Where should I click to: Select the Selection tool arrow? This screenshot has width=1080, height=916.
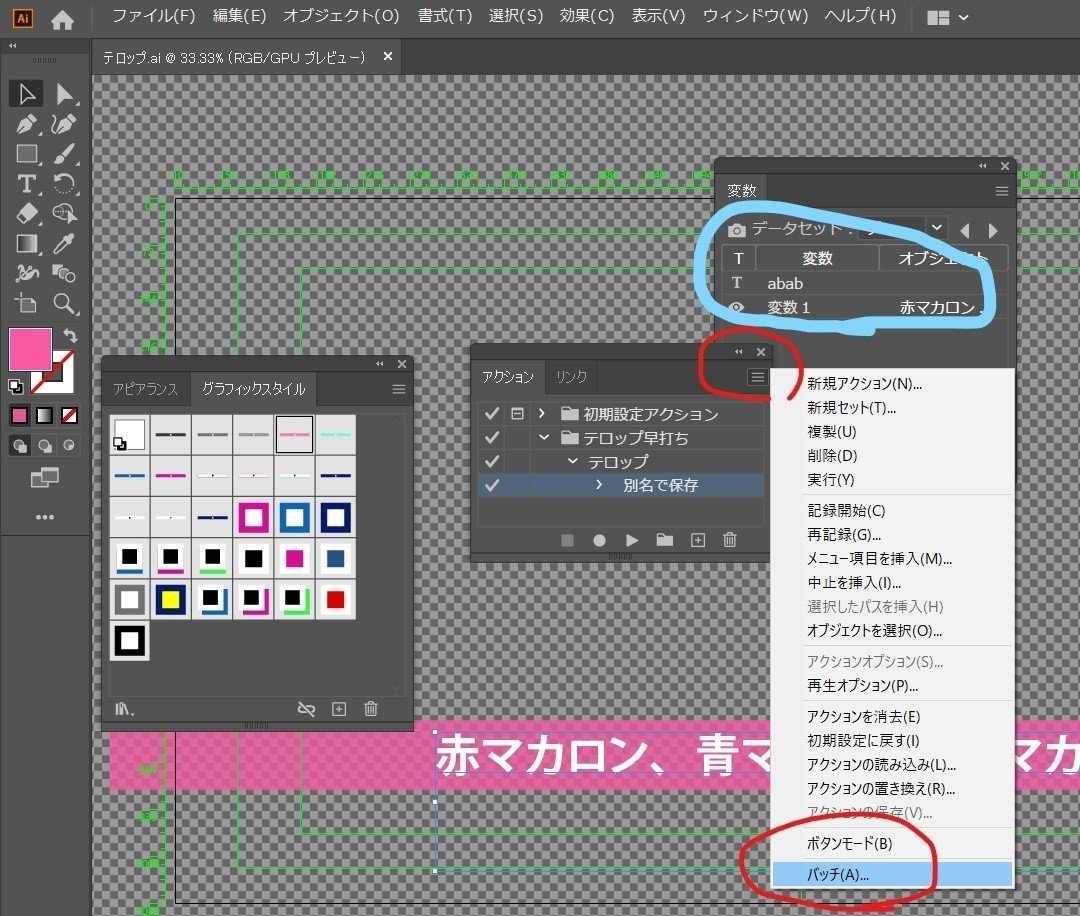[27, 94]
